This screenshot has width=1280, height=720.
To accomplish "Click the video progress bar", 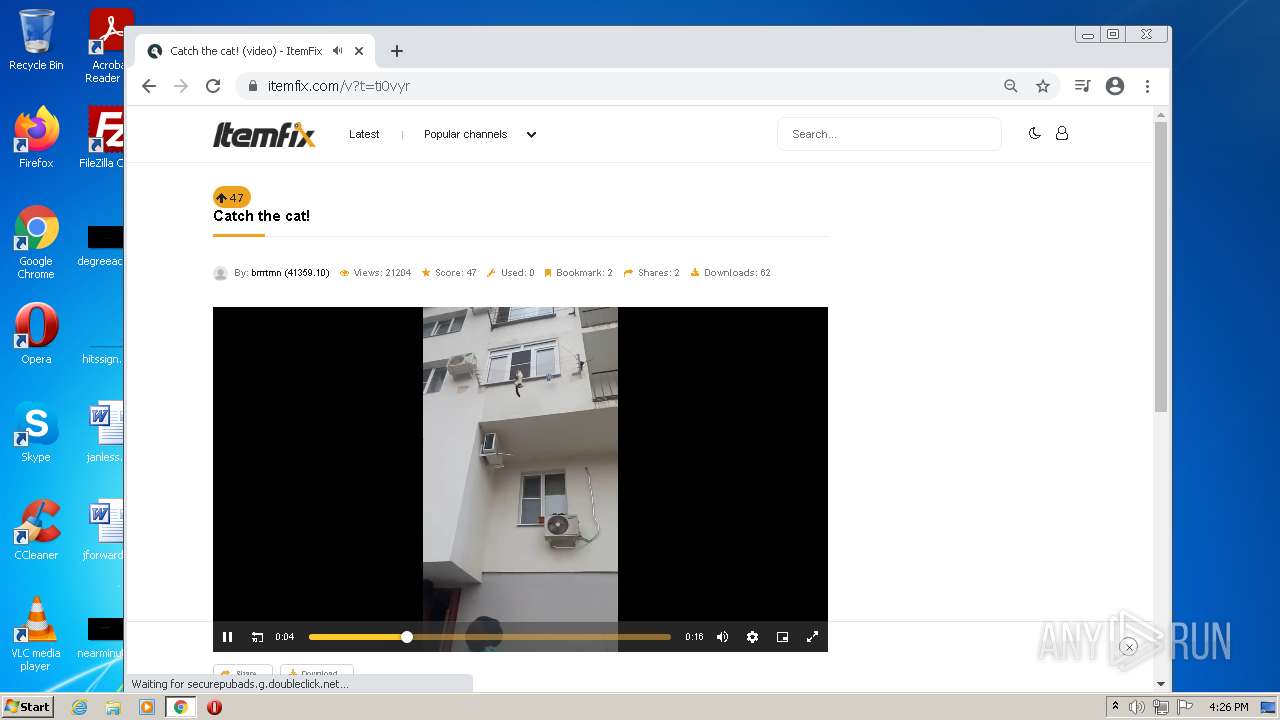I will tap(489, 637).
